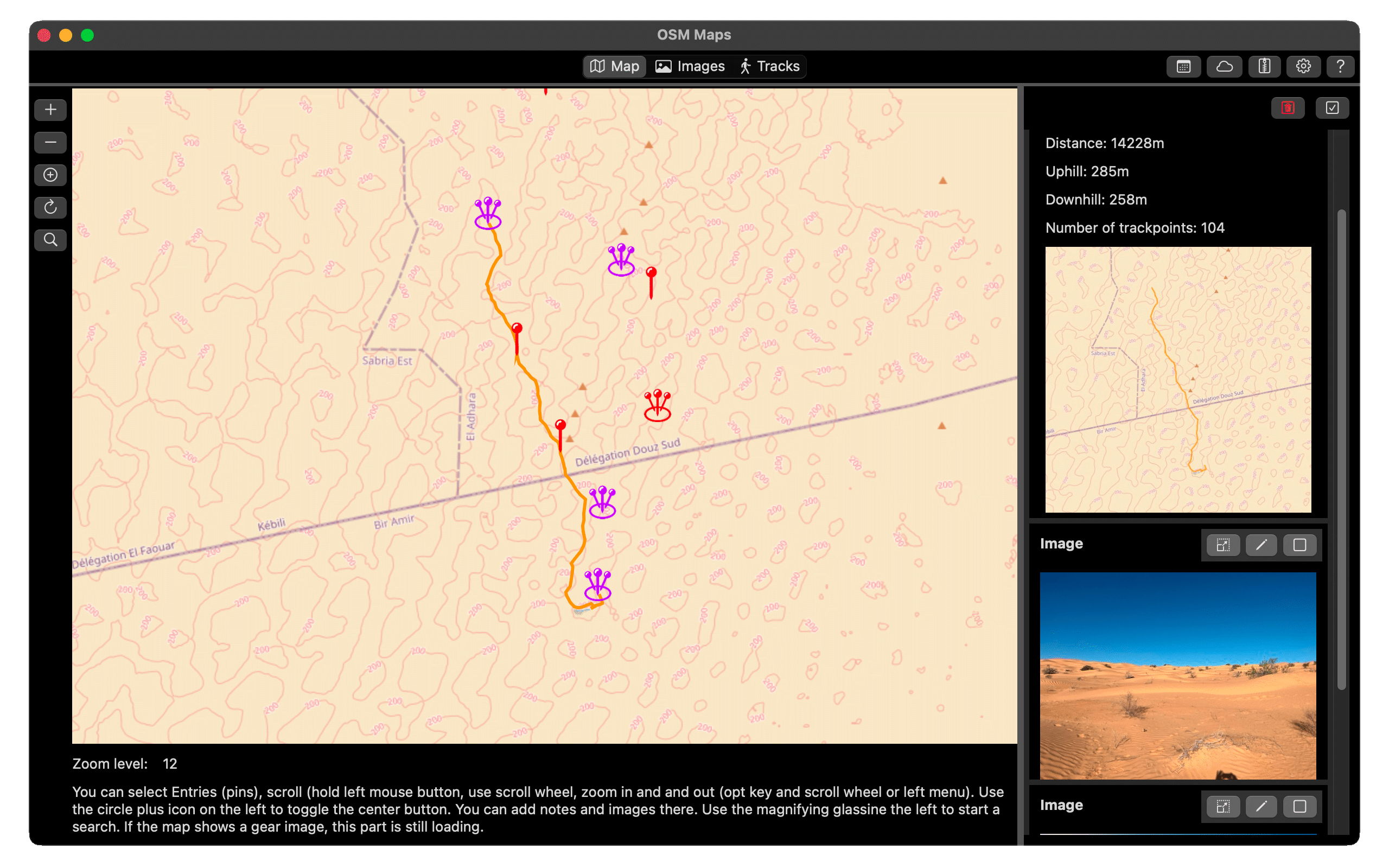This screenshot has width=1389, height=868.
Task: Reload the map with refresh icon
Action: [50, 207]
